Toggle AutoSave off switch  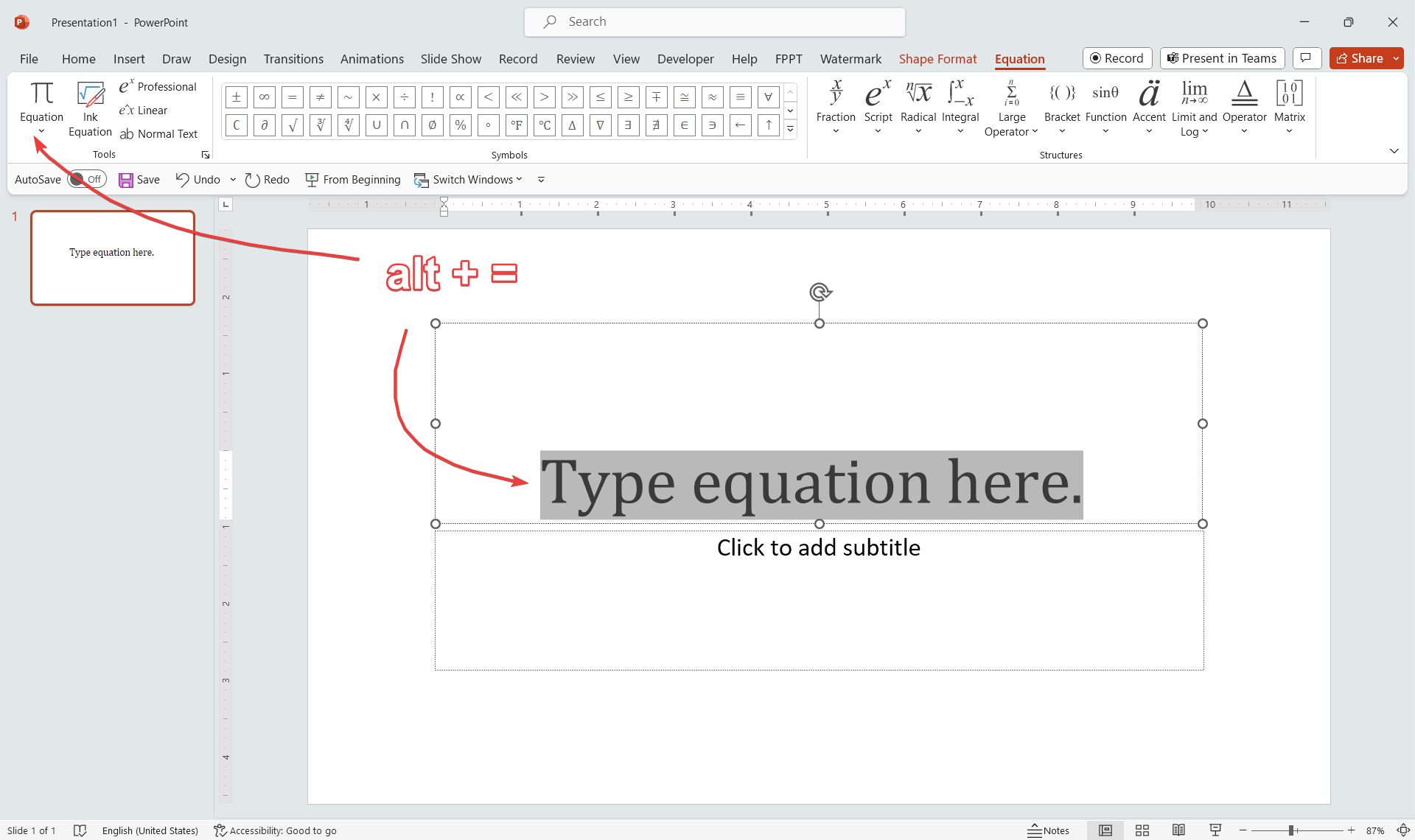[x=85, y=179]
